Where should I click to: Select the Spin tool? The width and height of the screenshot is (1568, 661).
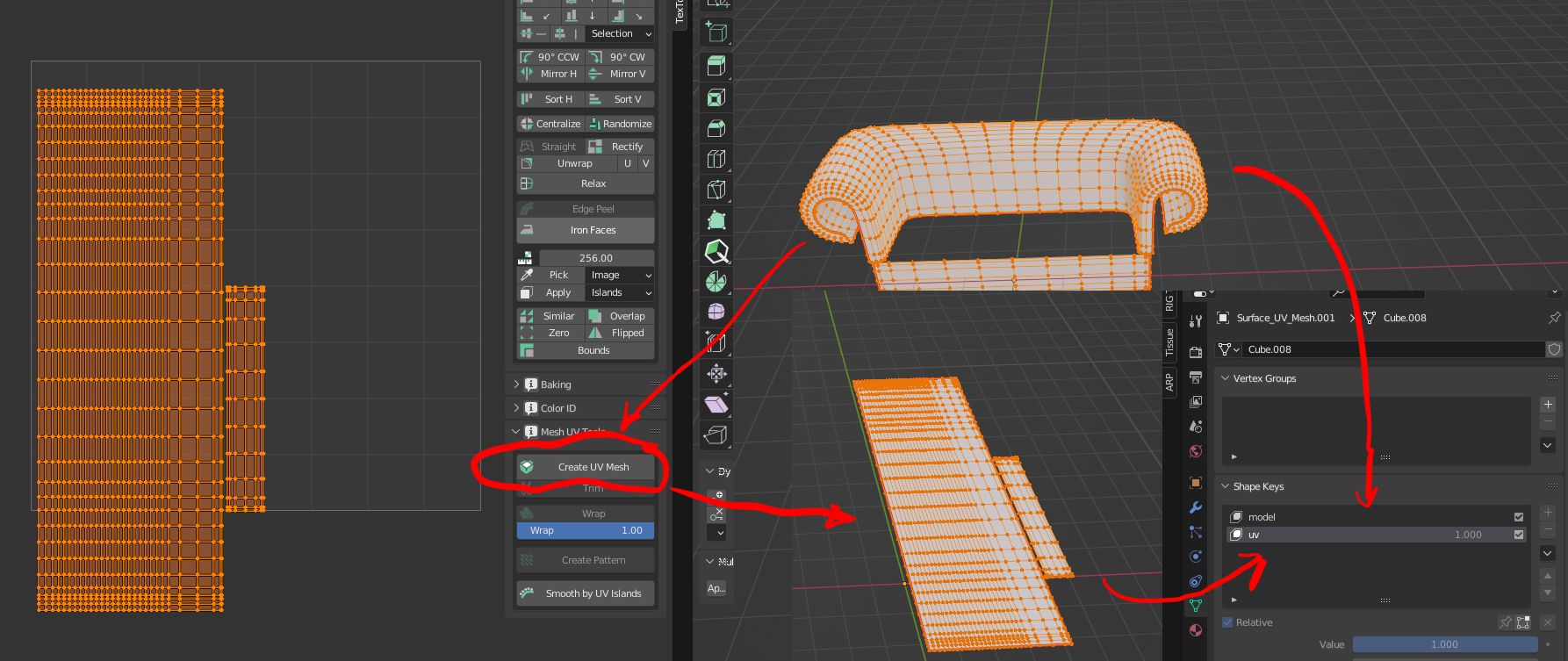click(x=716, y=282)
